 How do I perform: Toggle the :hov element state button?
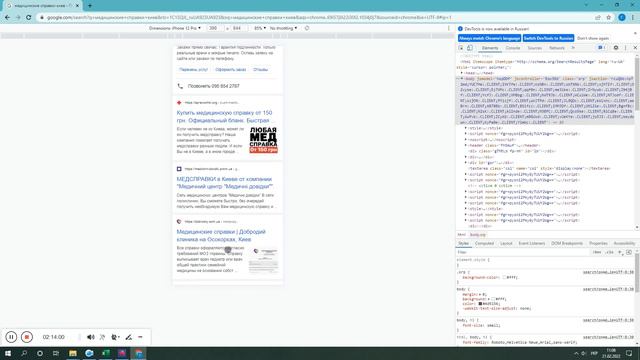[x=597, y=252]
